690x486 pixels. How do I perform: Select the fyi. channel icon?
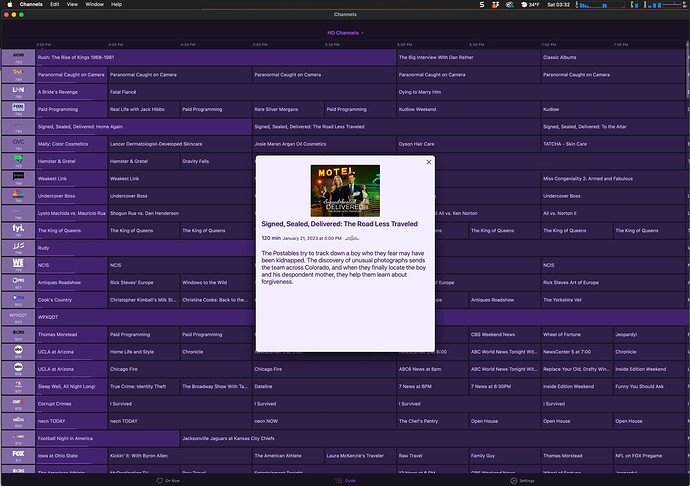18,230
